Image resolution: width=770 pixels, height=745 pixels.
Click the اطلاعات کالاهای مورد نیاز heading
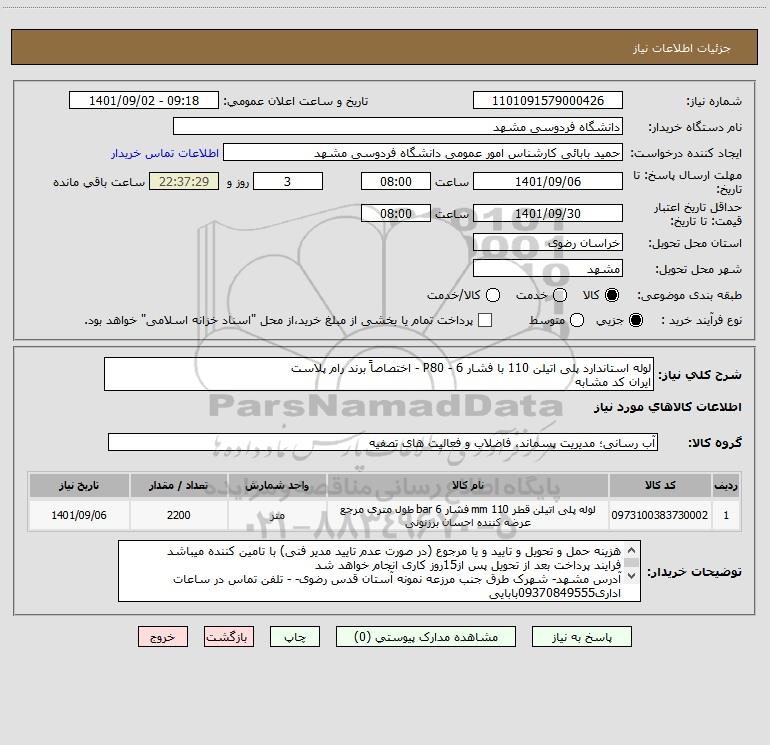[x=668, y=408]
